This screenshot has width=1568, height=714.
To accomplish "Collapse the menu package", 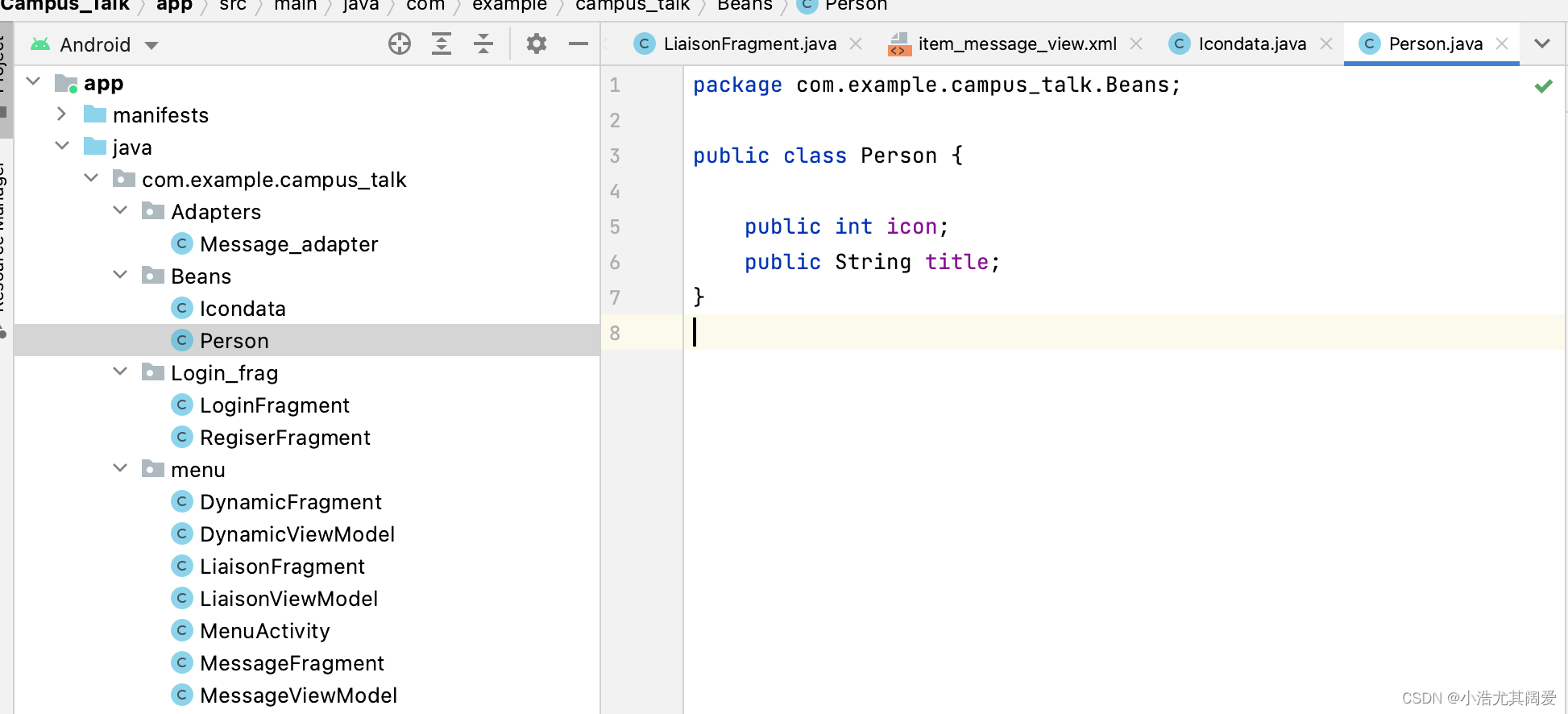I will click(x=120, y=468).
